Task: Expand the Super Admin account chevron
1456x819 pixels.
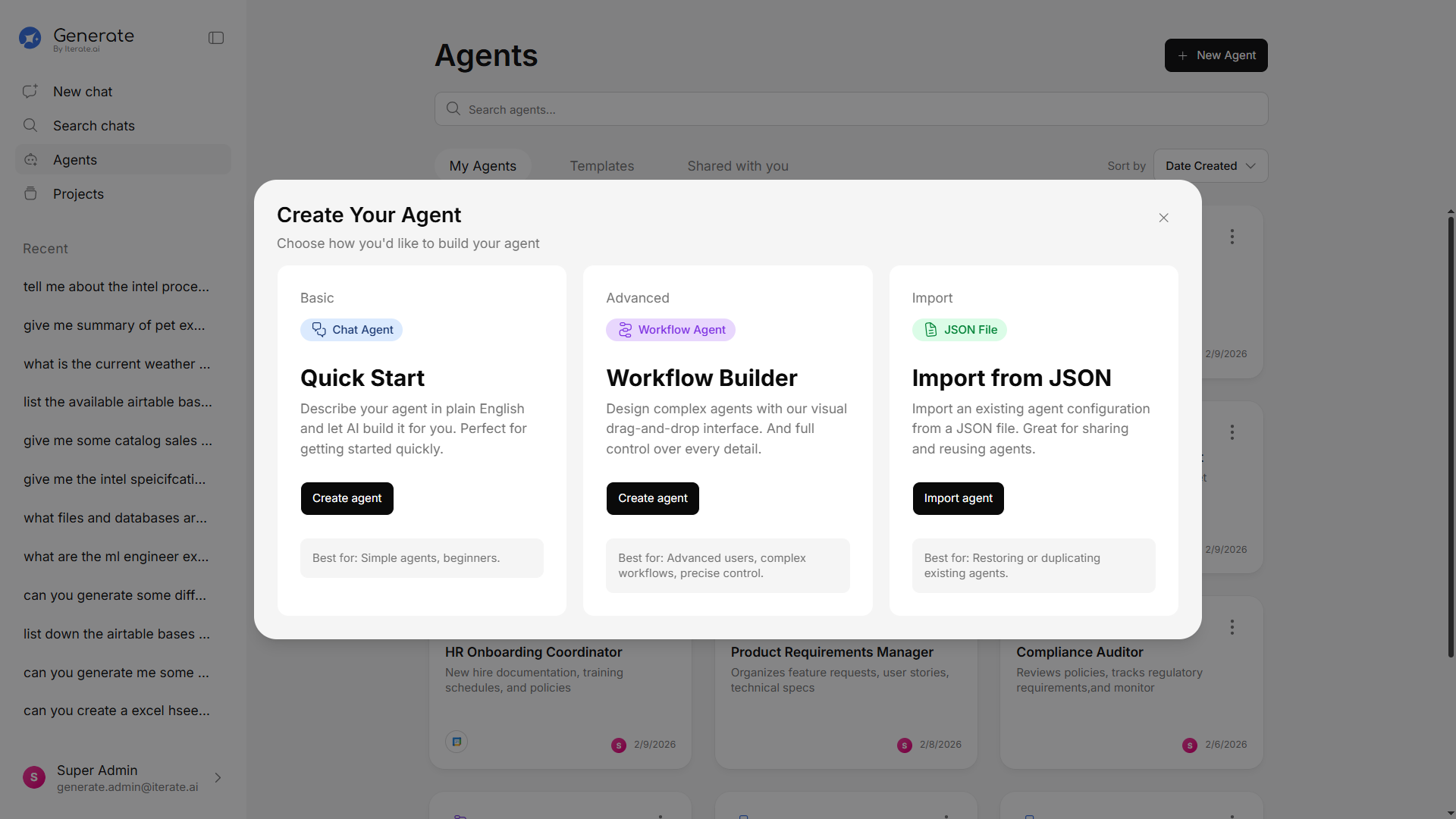Action: pyautogui.click(x=218, y=778)
